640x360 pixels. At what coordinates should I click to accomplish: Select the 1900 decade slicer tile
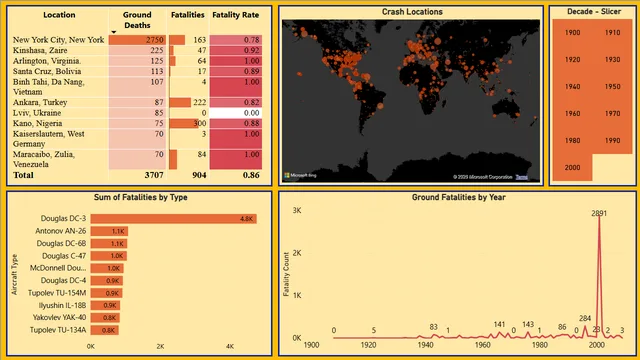pyautogui.click(x=572, y=33)
